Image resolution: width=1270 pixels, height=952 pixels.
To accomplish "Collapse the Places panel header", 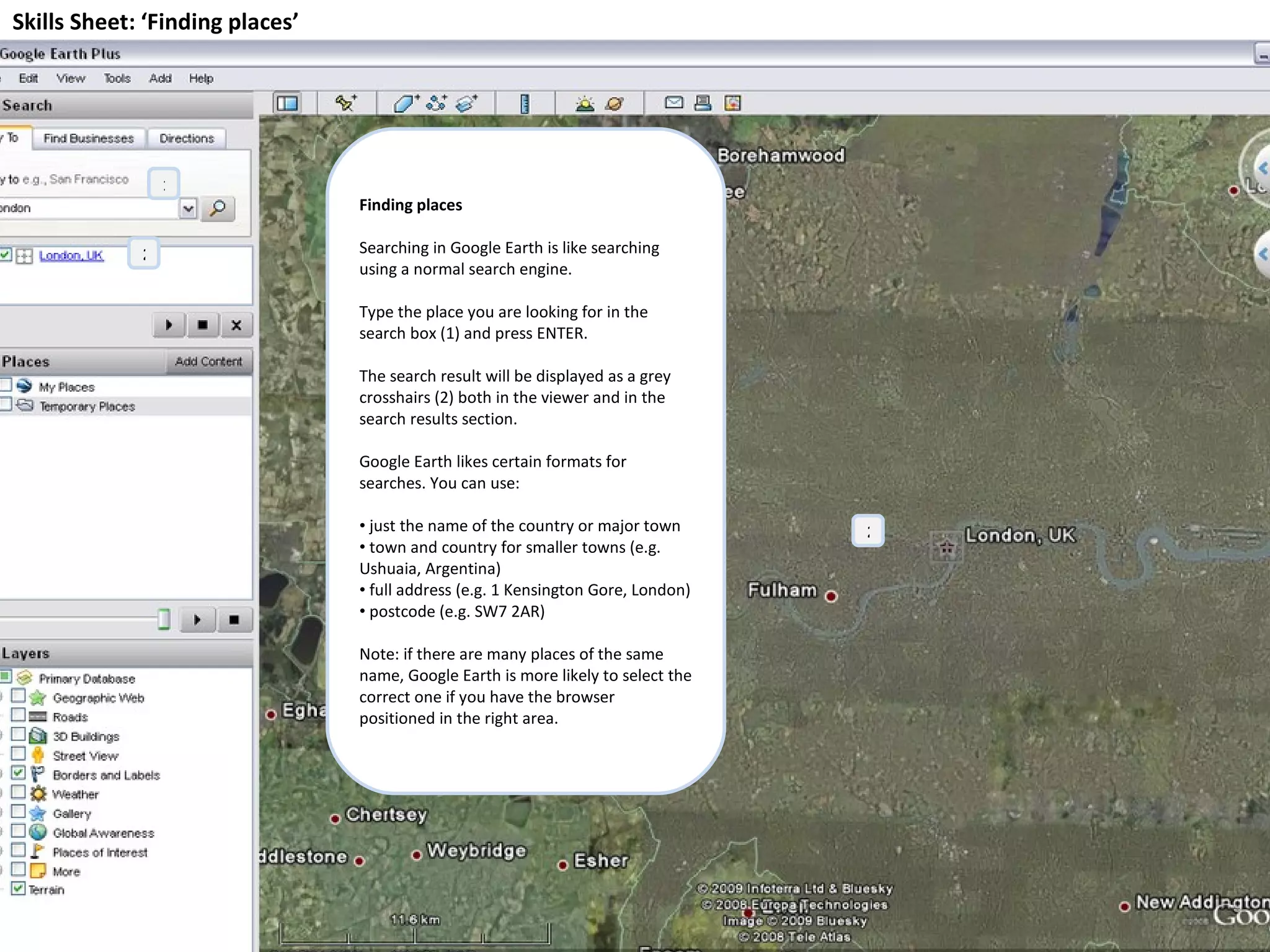I will 82,361.
